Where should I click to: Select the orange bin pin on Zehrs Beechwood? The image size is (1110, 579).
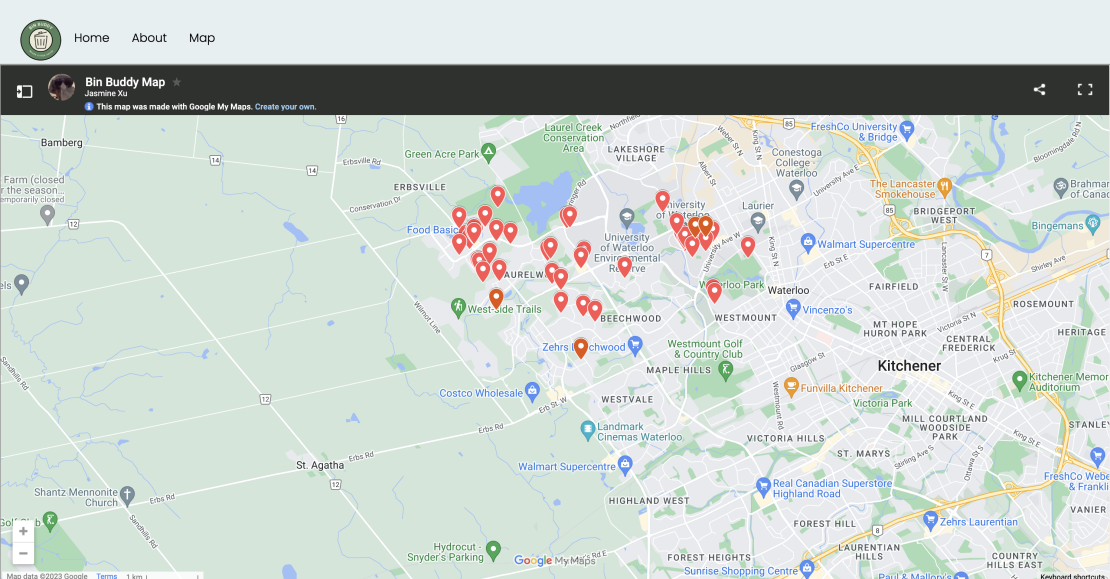580,348
